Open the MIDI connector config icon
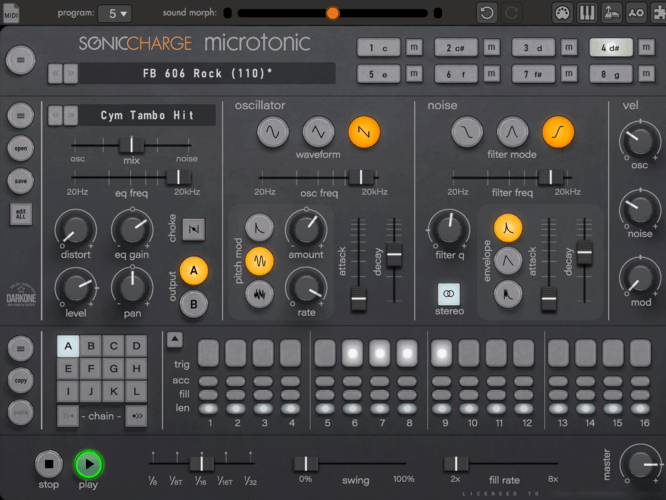 tap(562, 13)
